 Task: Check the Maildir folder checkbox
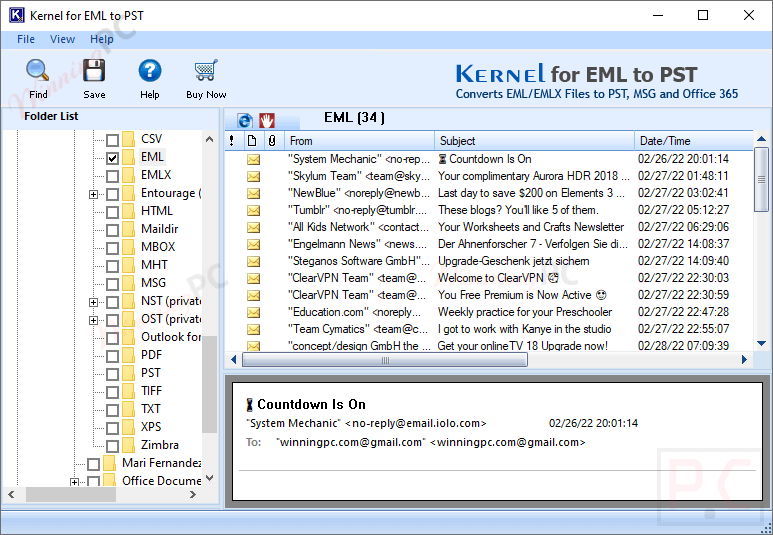point(112,230)
